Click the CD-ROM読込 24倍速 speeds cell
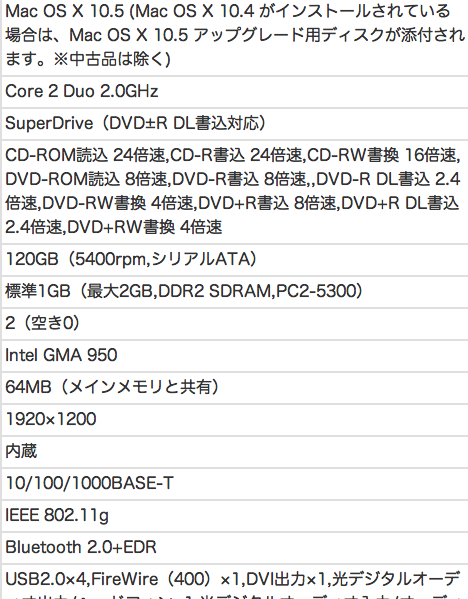The width and height of the screenshot is (468, 599). coord(235,192)
